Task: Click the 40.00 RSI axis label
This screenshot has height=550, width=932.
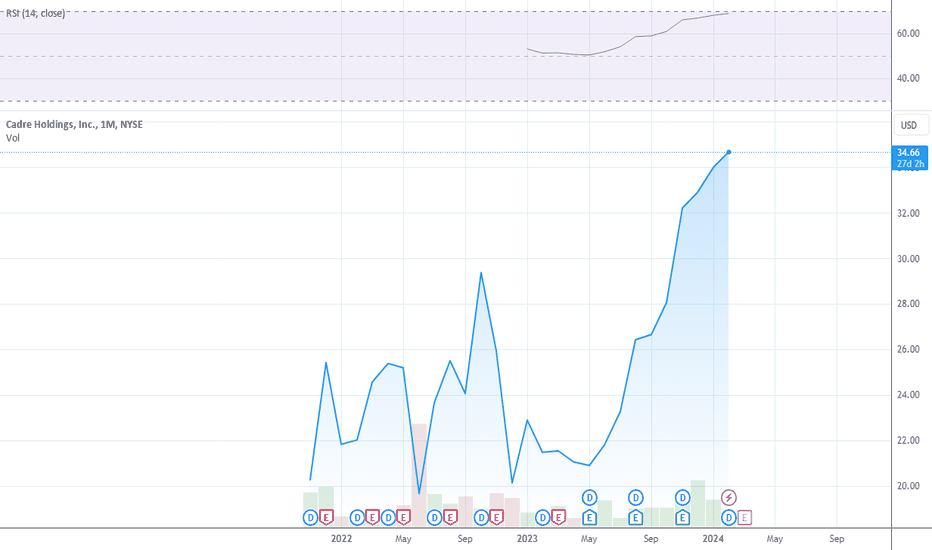Action: click(908, 78)
